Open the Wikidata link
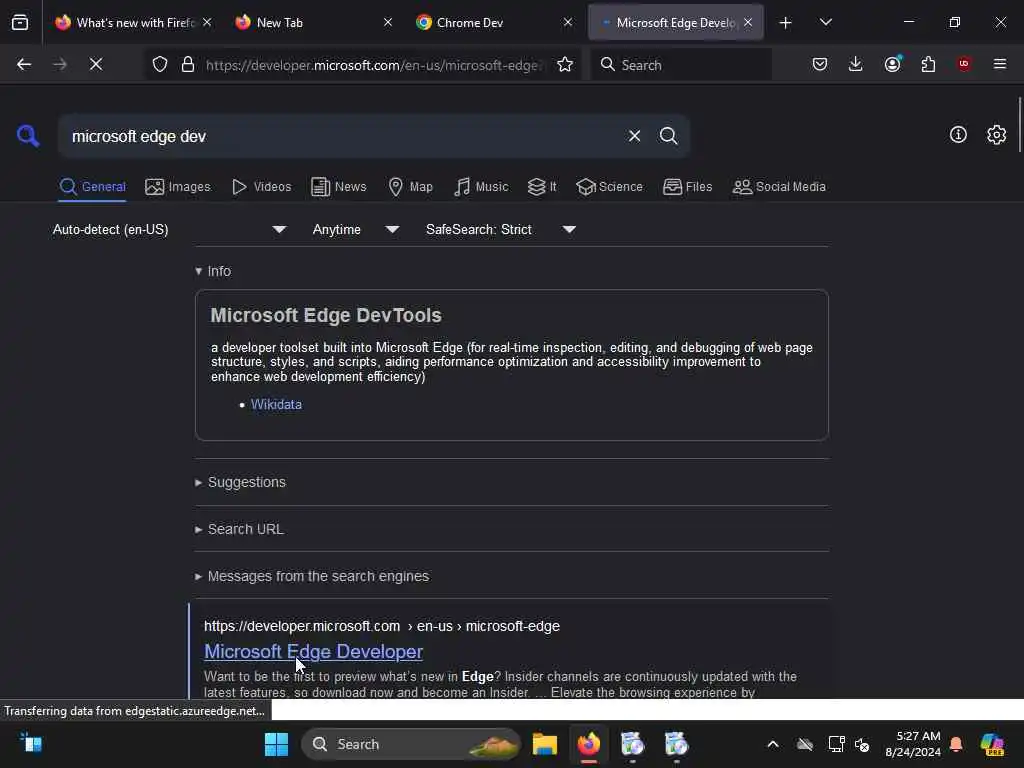This screenshot has height=768, width=1024. pyautogui.click(x=276, y=404)
